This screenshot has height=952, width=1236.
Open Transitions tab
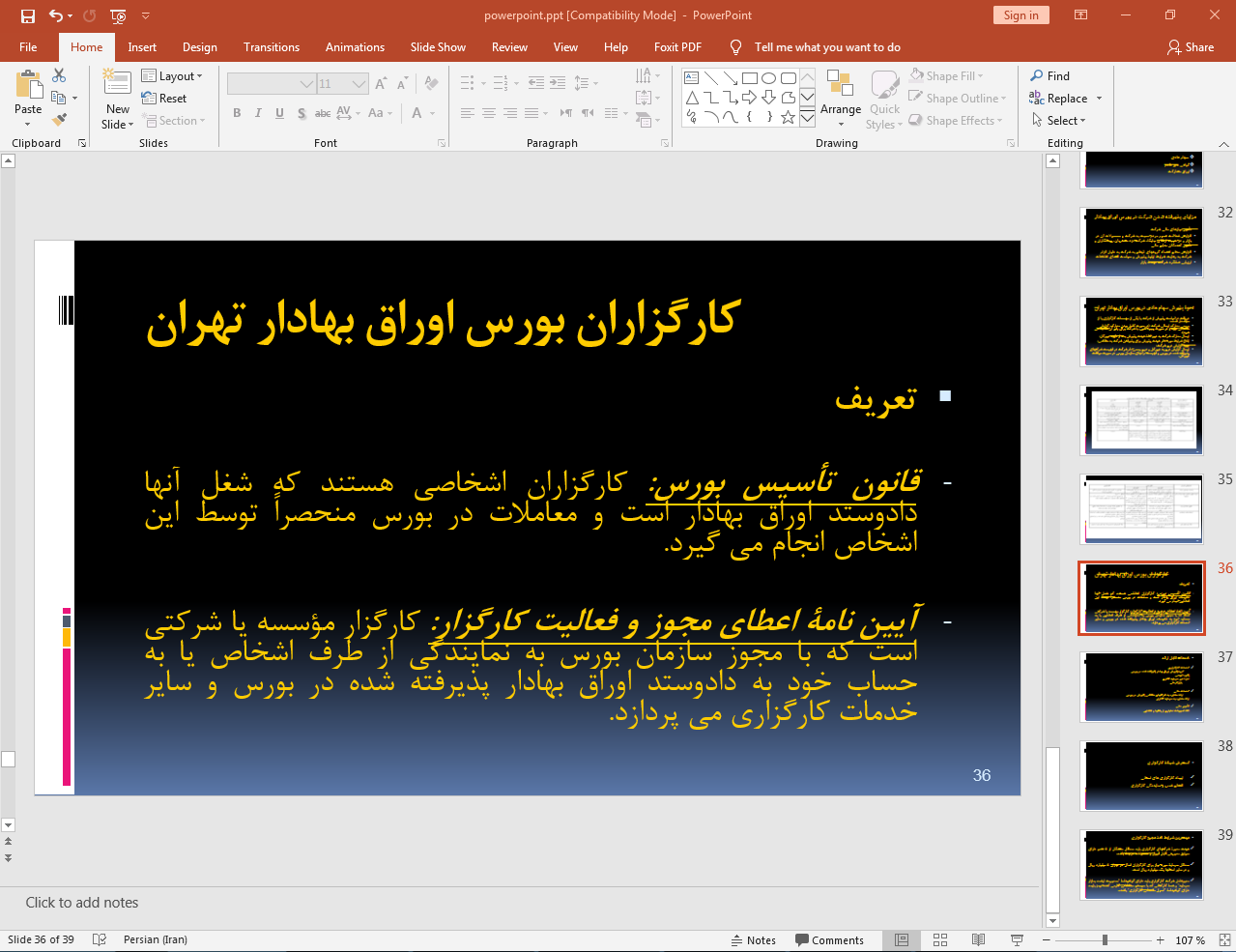pyautogui.click(x=272, y=47)
